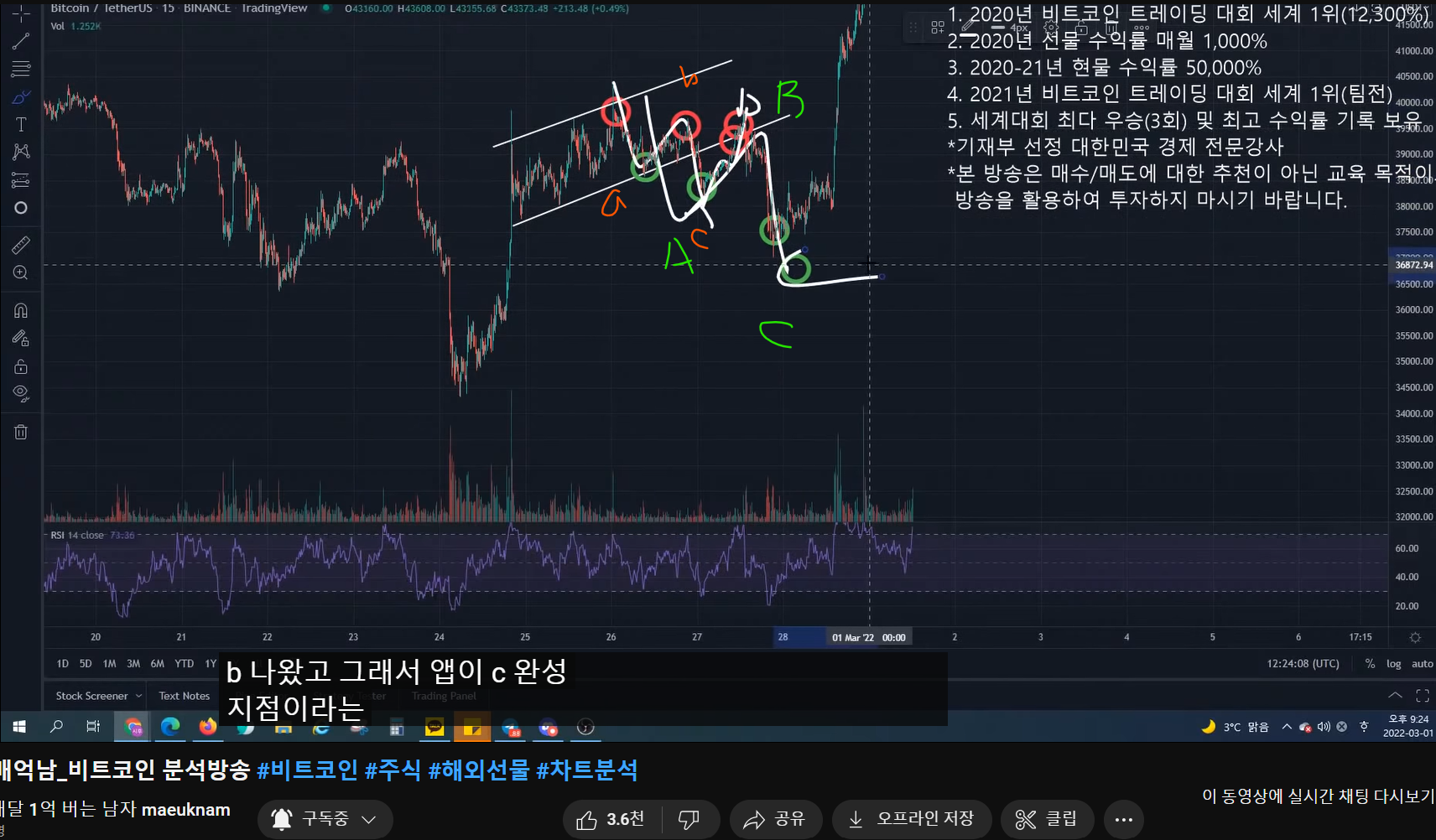Select the Text annotation tool

click(21, 124)
